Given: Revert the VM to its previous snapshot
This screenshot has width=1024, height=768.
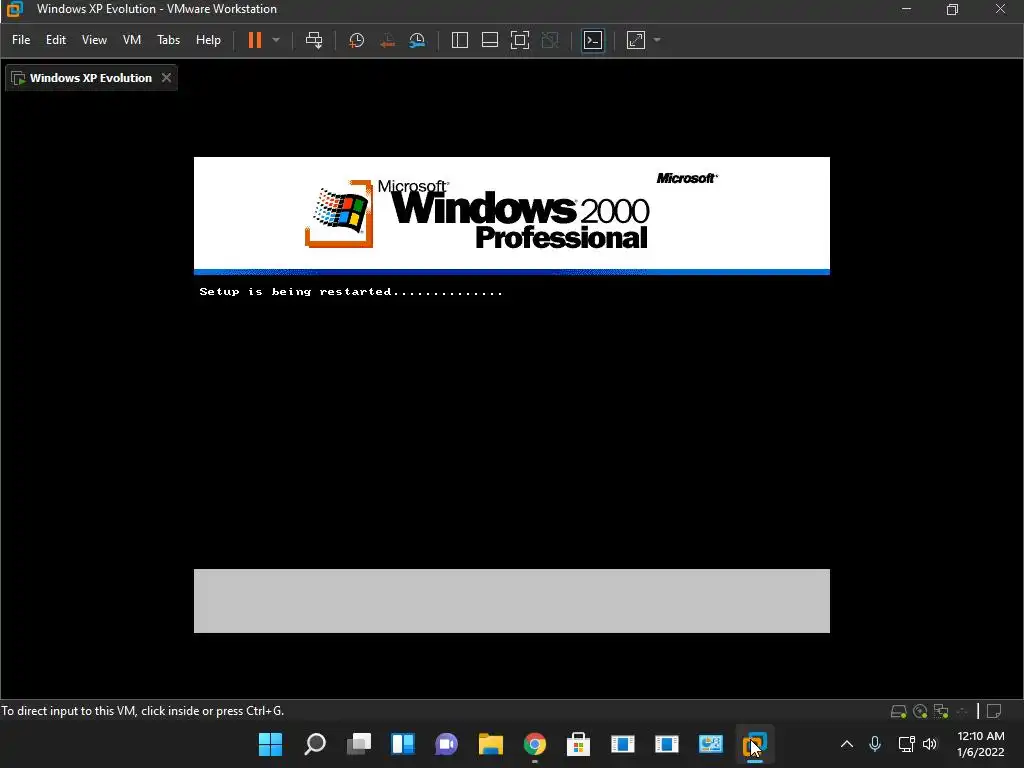Looking at the screenshot, I should click(387, 40).
